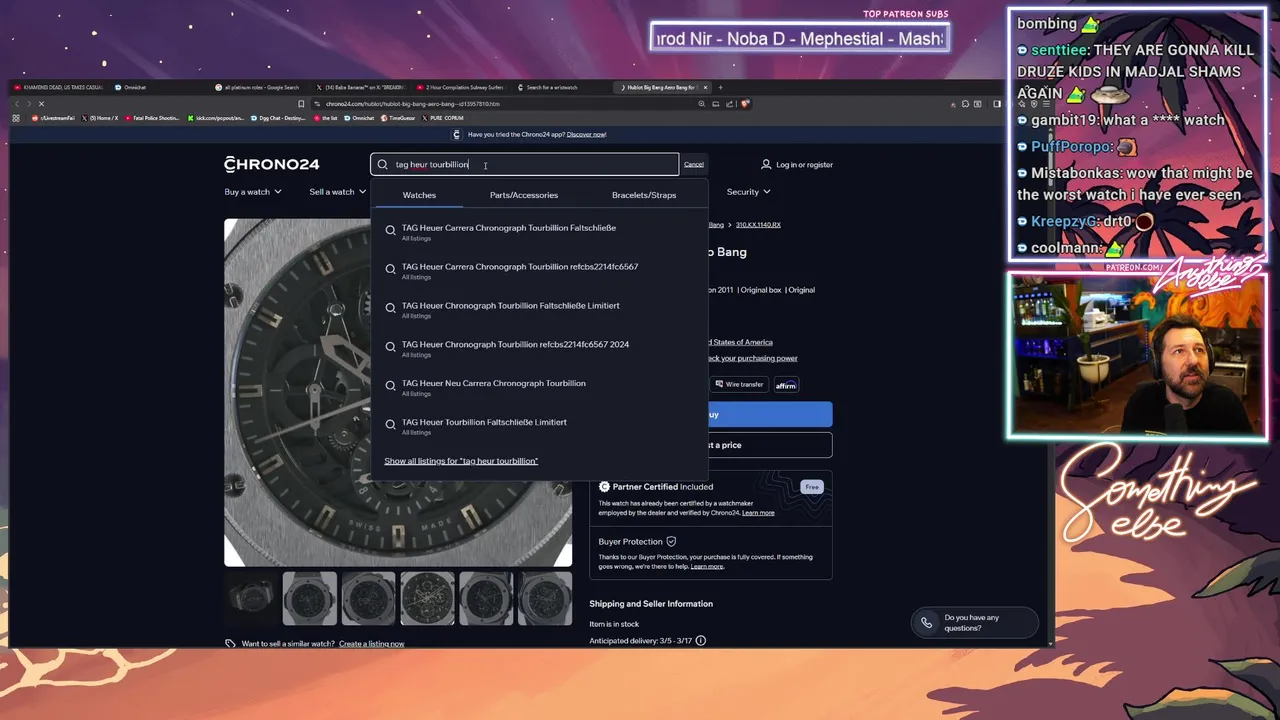Screen dimensions: 1280x720
Task: Switch to the Bracelets/Straps tab
Action: [x=644, y=195]
